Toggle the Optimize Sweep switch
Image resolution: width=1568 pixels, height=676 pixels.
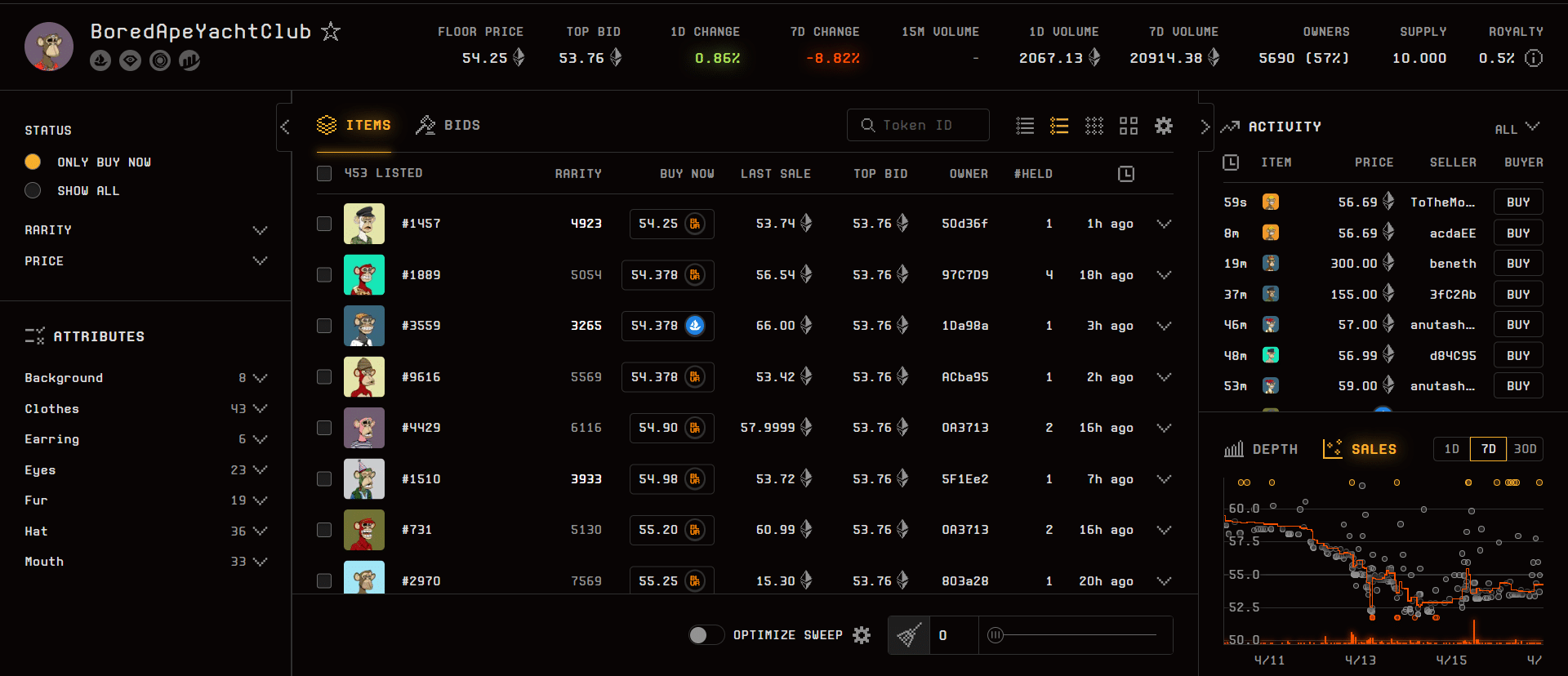(706, 635)
